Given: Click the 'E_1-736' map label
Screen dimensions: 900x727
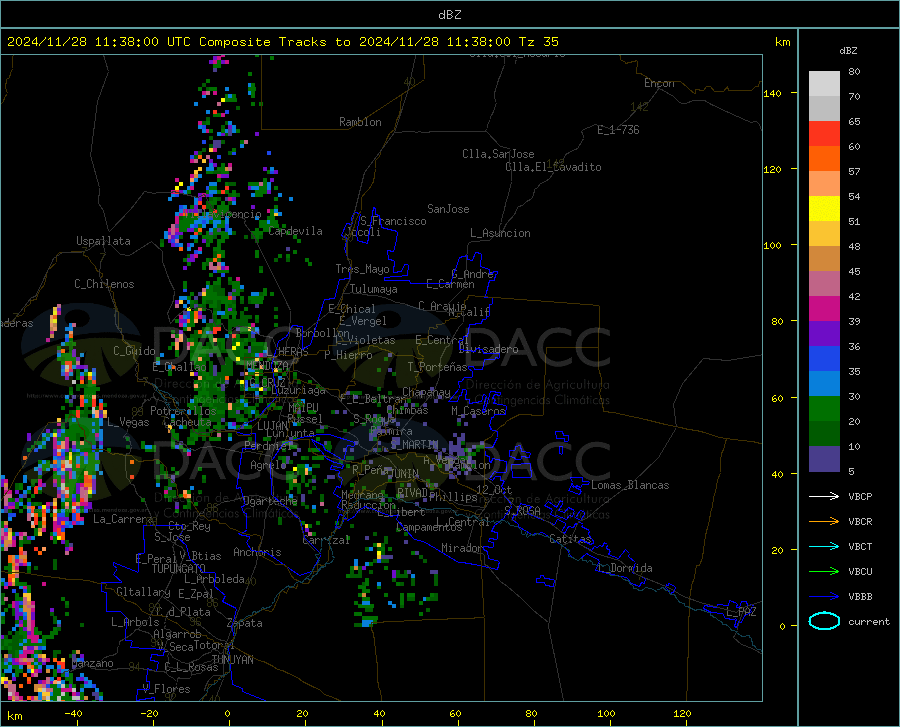Looking at the screenshot, I should [618, 130].
